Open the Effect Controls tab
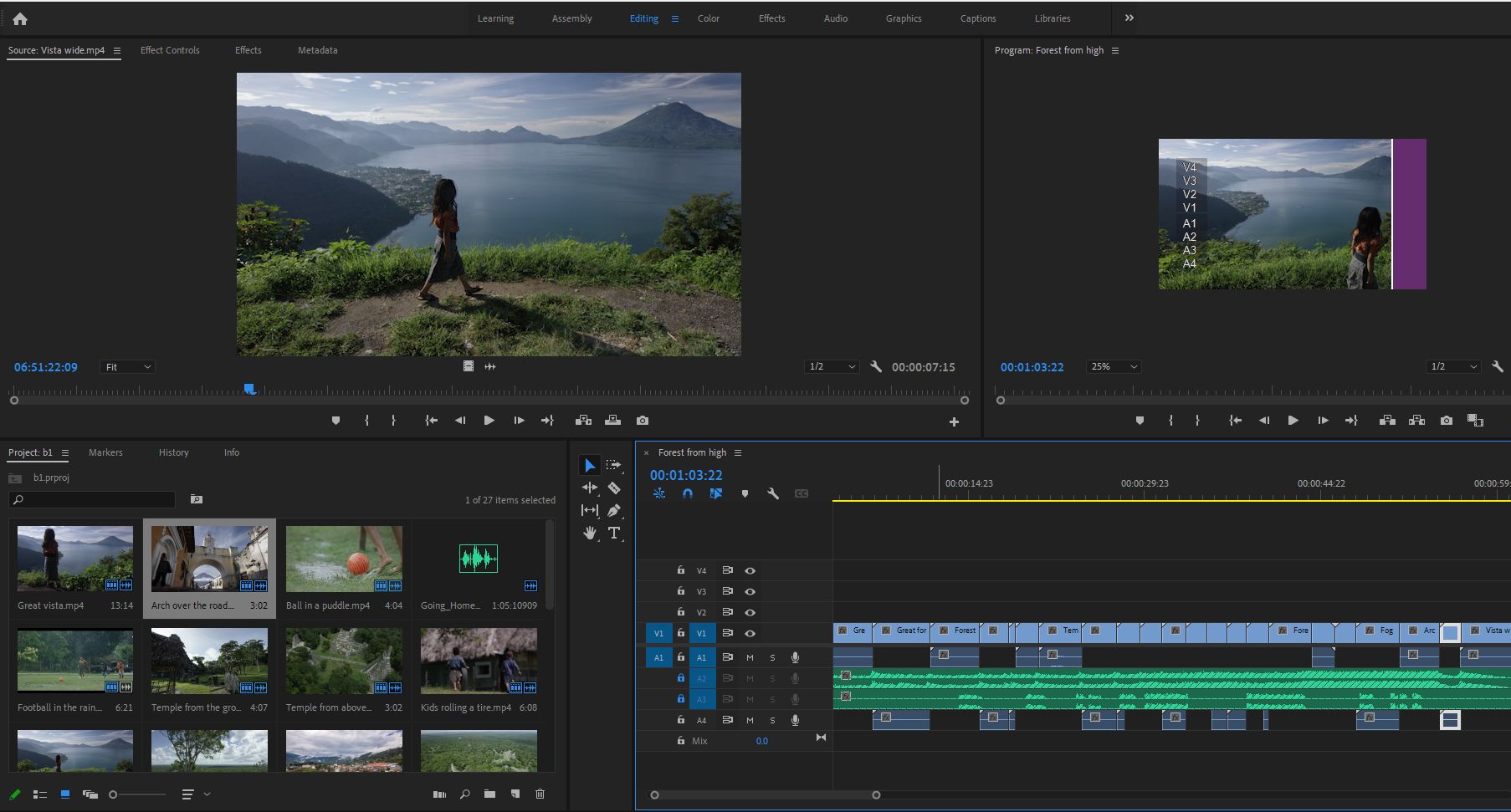The width and height of the screenshot is (1511, 812). pyautogui.click(x=170, y=50)
